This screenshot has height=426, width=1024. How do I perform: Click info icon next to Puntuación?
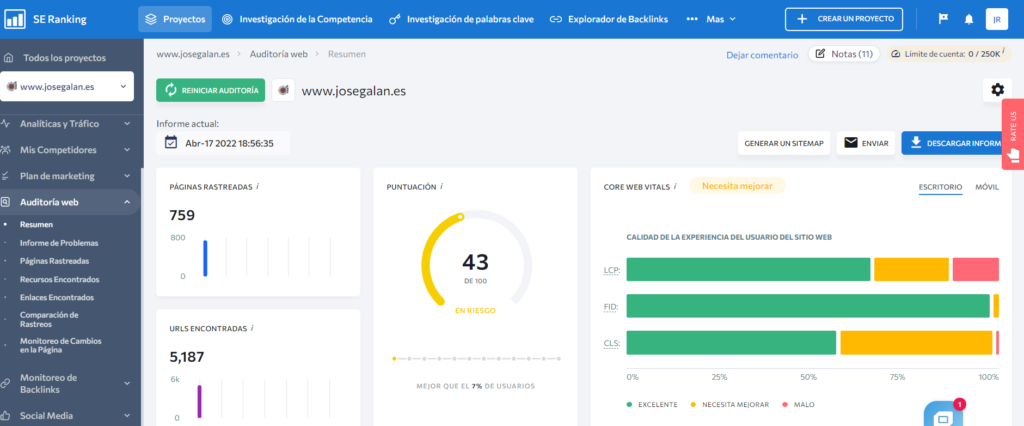click(x=442, y=186)
